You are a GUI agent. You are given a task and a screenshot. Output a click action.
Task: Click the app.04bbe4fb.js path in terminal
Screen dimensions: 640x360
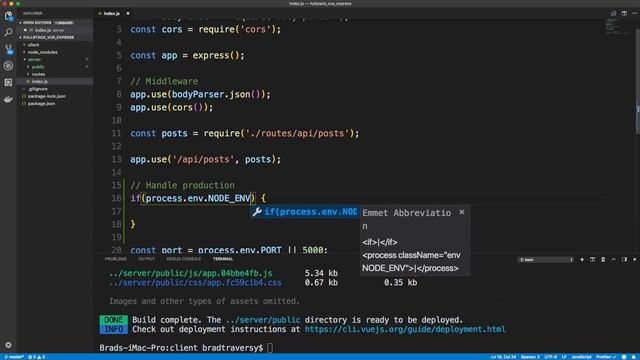(x=191, y=273)
